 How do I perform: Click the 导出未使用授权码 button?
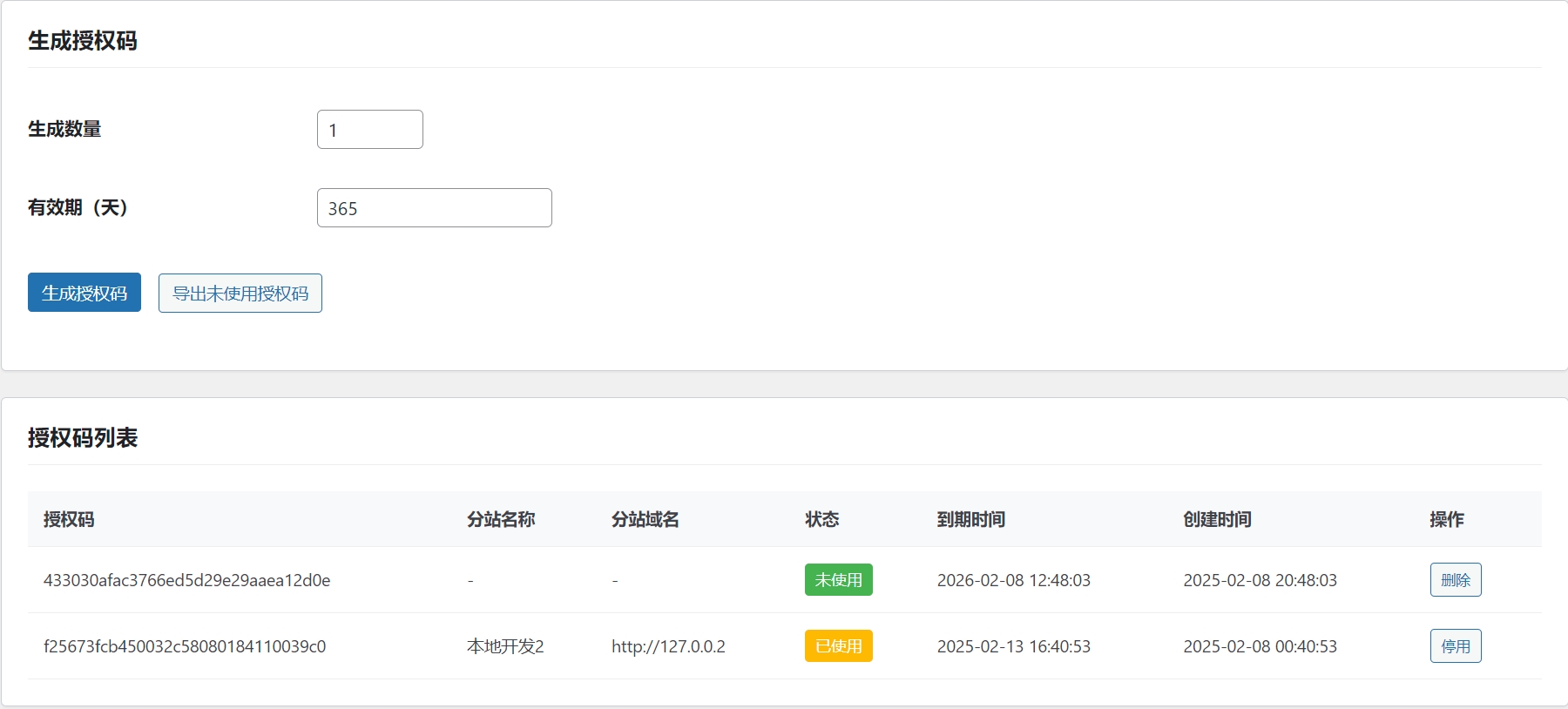coord(240,294)
